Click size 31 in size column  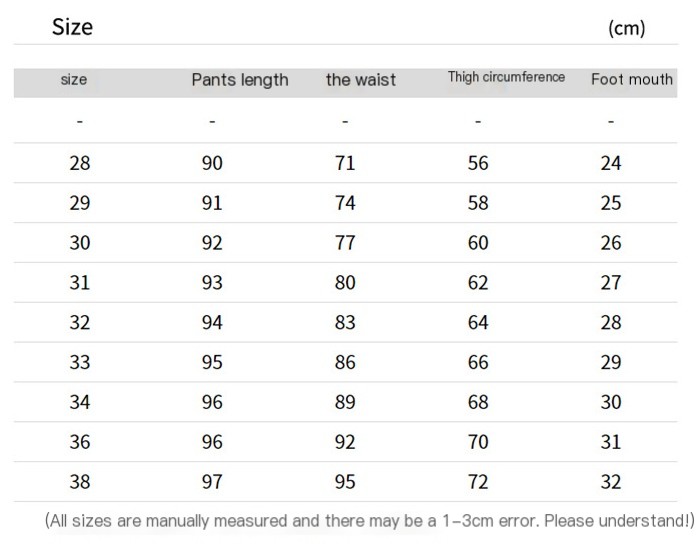80,283
